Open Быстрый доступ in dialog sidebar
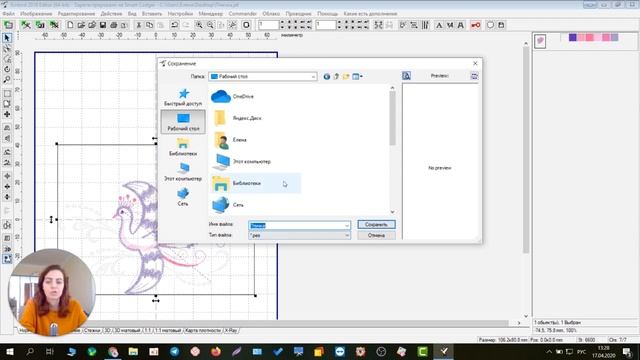The image size is (640, 360). [183, 97]
